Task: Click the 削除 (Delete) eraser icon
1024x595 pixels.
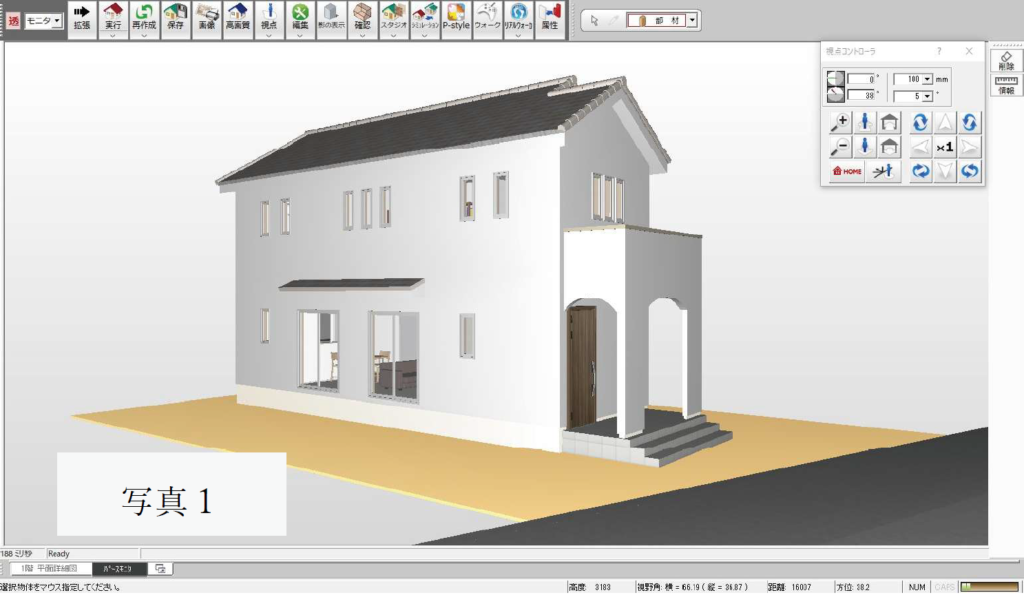Action: (1005, 59)
